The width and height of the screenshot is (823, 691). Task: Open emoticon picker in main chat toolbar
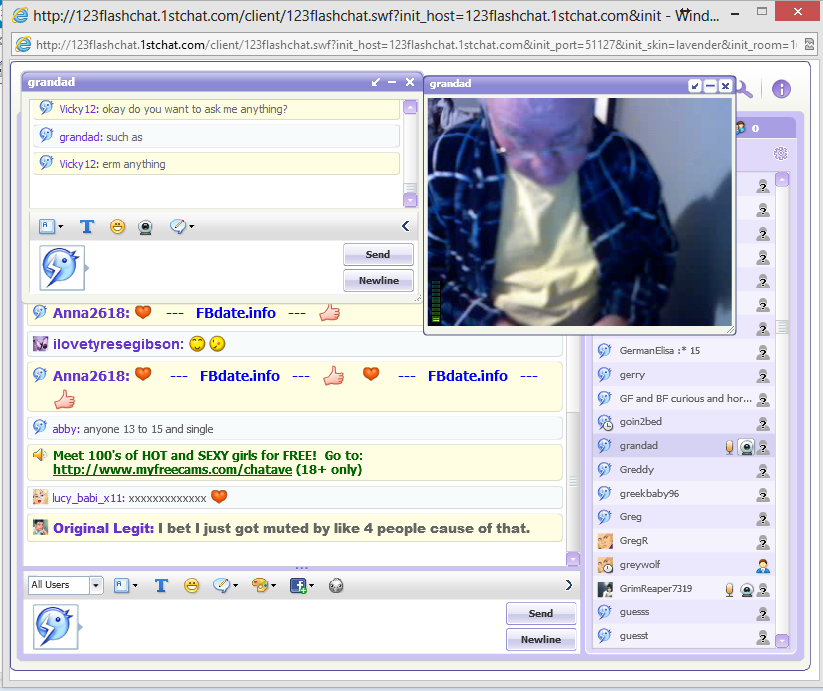point(191,586)
